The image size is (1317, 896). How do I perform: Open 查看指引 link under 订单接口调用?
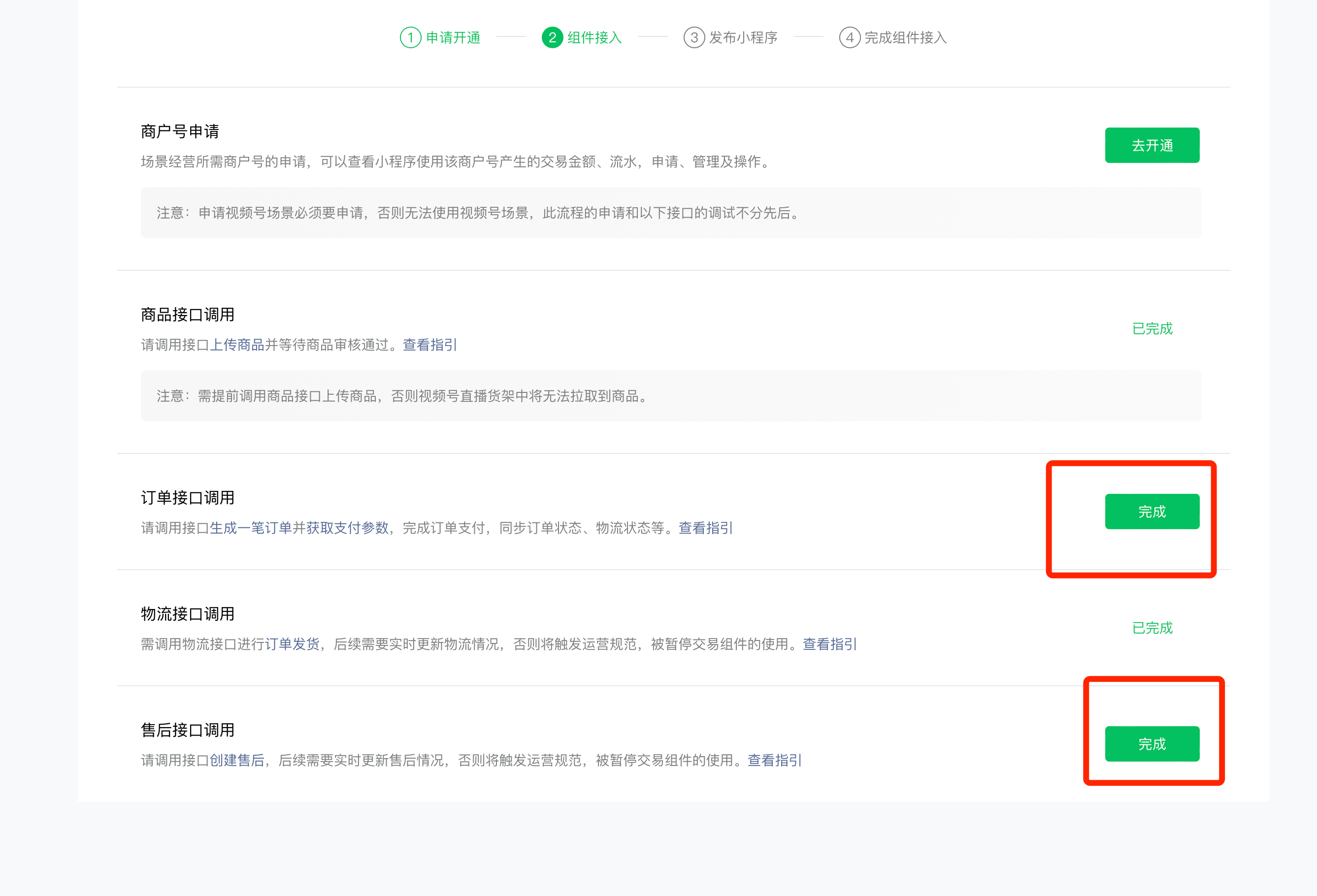[705, 528]
